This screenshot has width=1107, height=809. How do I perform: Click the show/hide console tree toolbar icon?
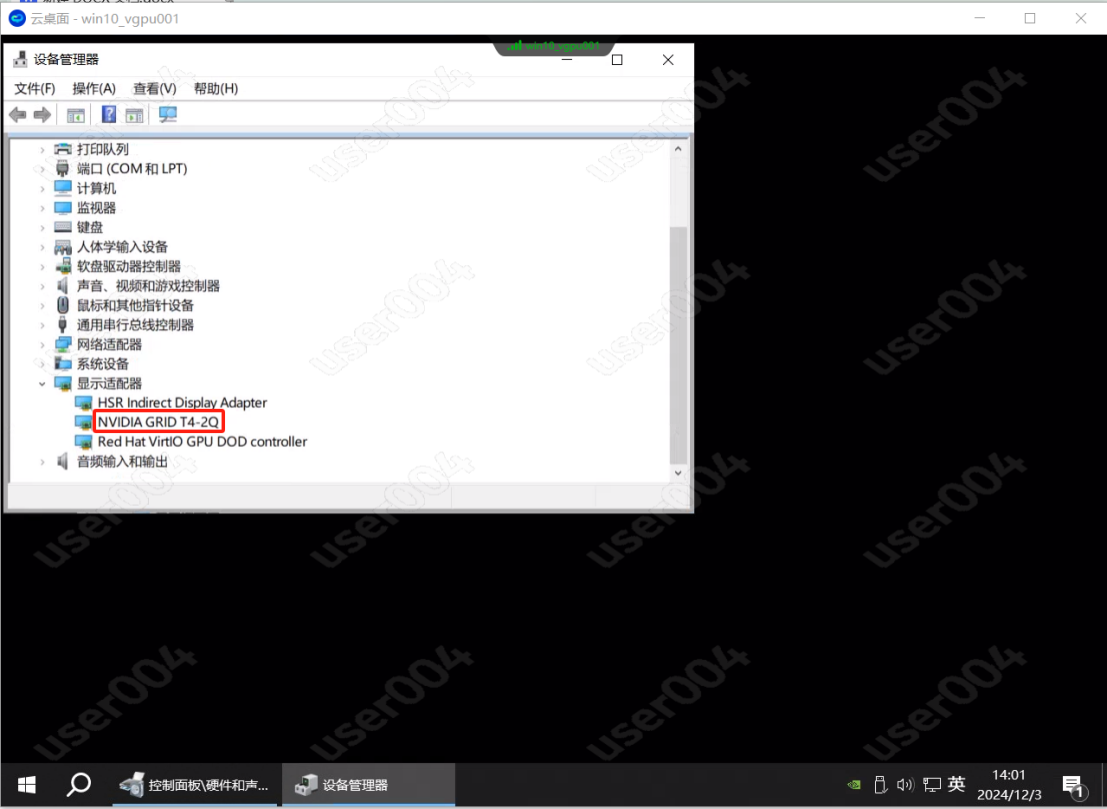(x=76, y=114)
